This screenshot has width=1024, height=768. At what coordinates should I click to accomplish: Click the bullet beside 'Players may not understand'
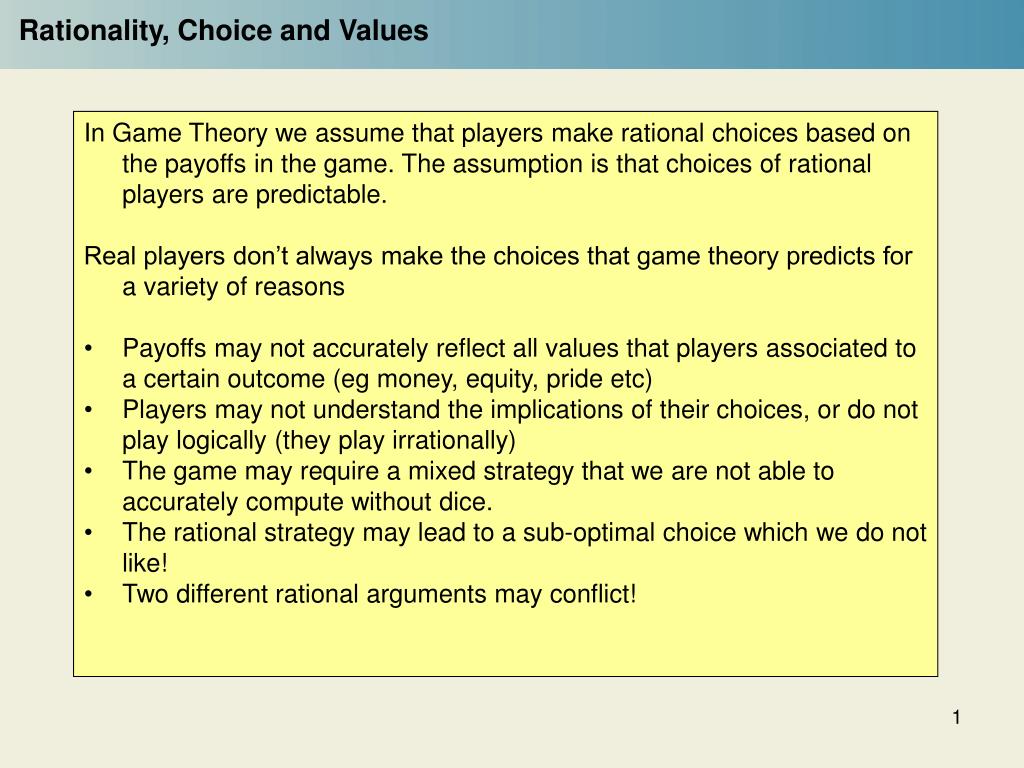coord(88,411)
